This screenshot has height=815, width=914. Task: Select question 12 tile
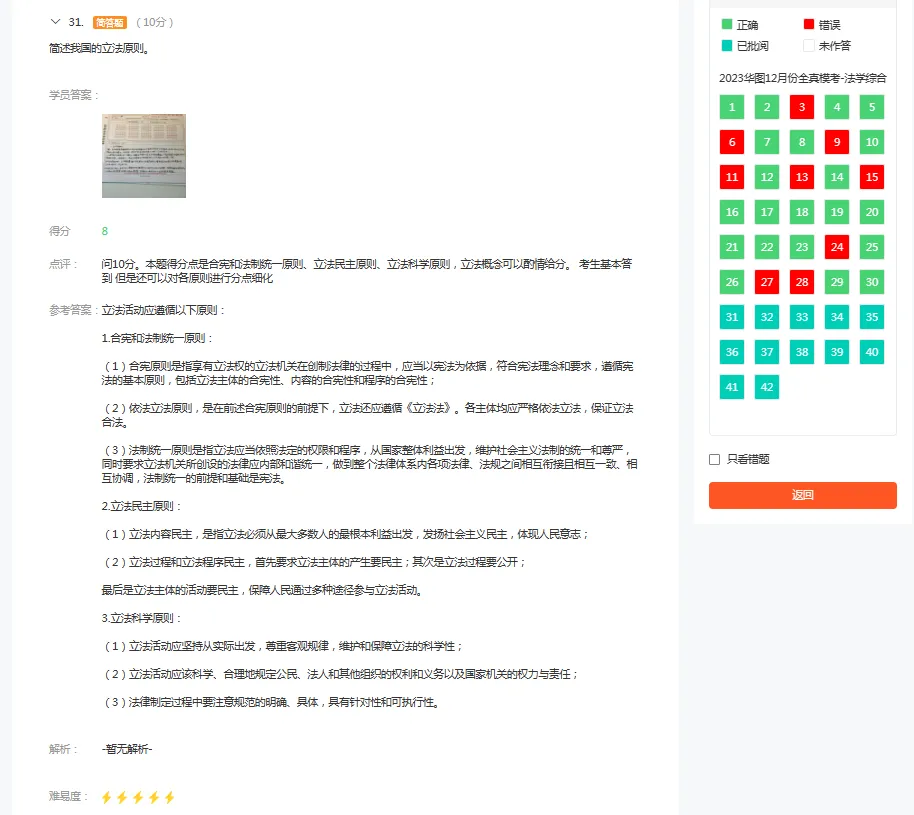pos(767,177)
